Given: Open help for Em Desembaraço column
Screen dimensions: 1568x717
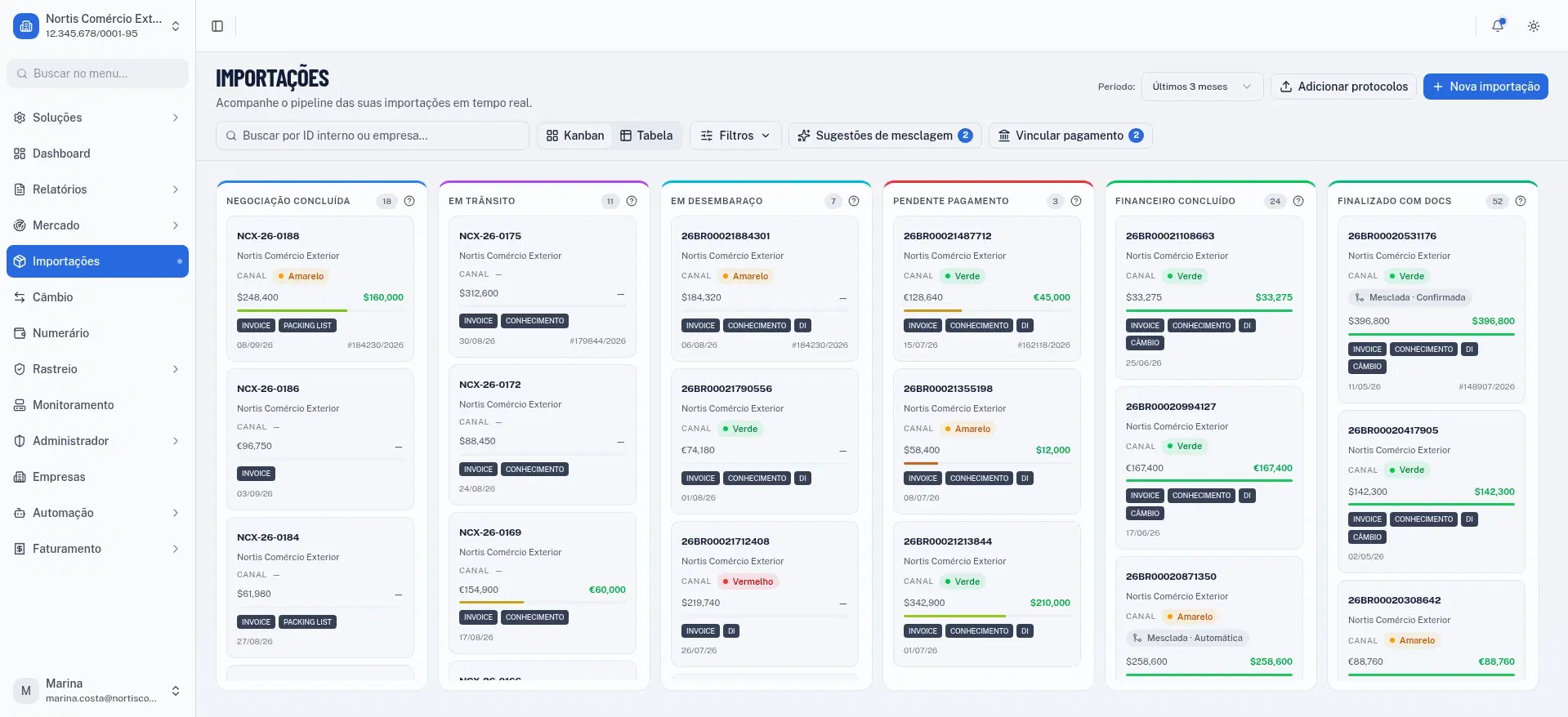Looking at the screenshot, I should pos(854,201).
